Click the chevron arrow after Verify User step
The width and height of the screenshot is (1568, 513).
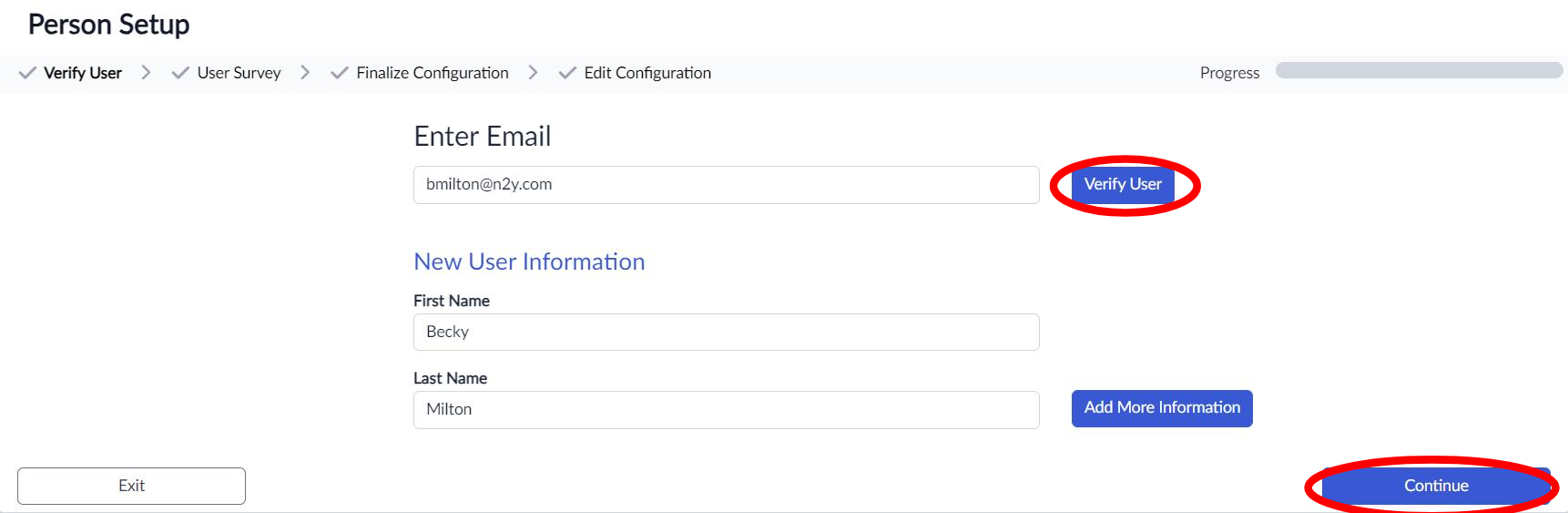coord(146,72)
